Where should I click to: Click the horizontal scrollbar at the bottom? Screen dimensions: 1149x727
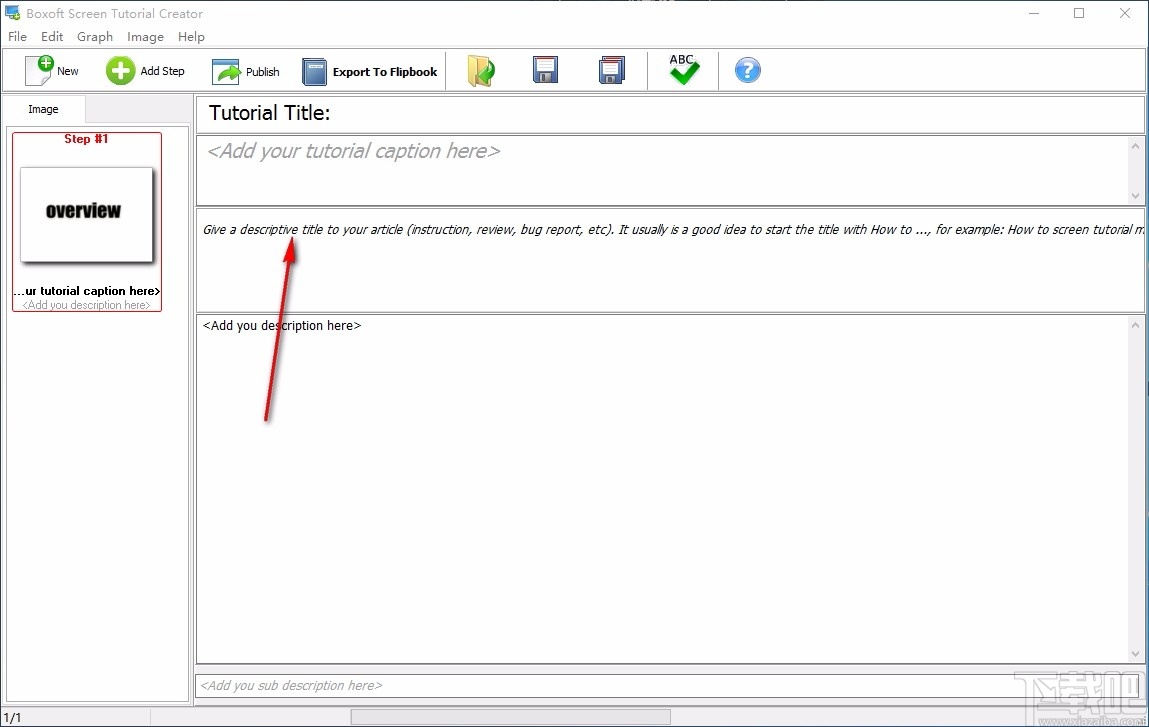tap(508, 715)
